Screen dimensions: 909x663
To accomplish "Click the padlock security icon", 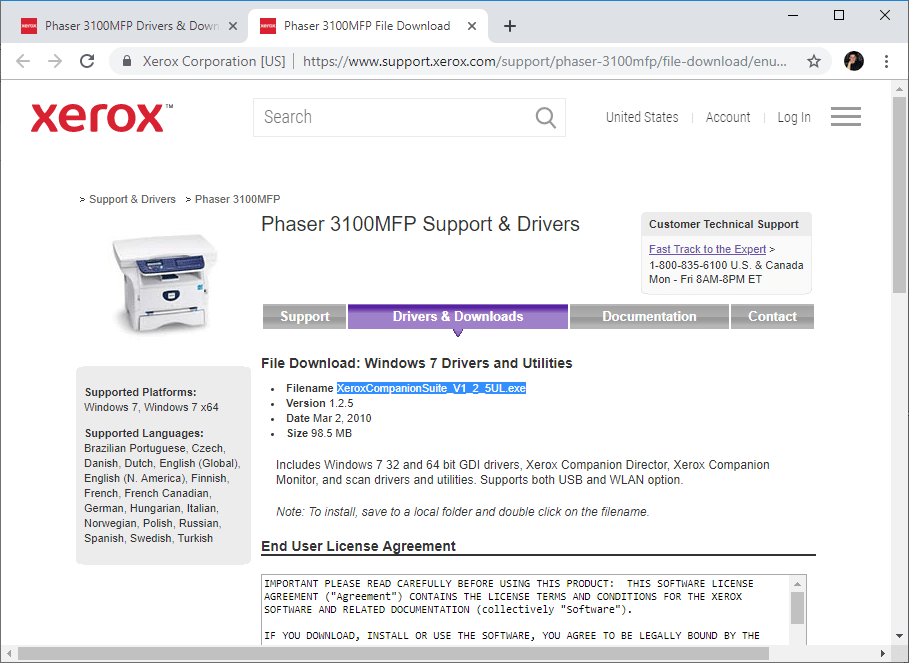I will tap(128, 61).
